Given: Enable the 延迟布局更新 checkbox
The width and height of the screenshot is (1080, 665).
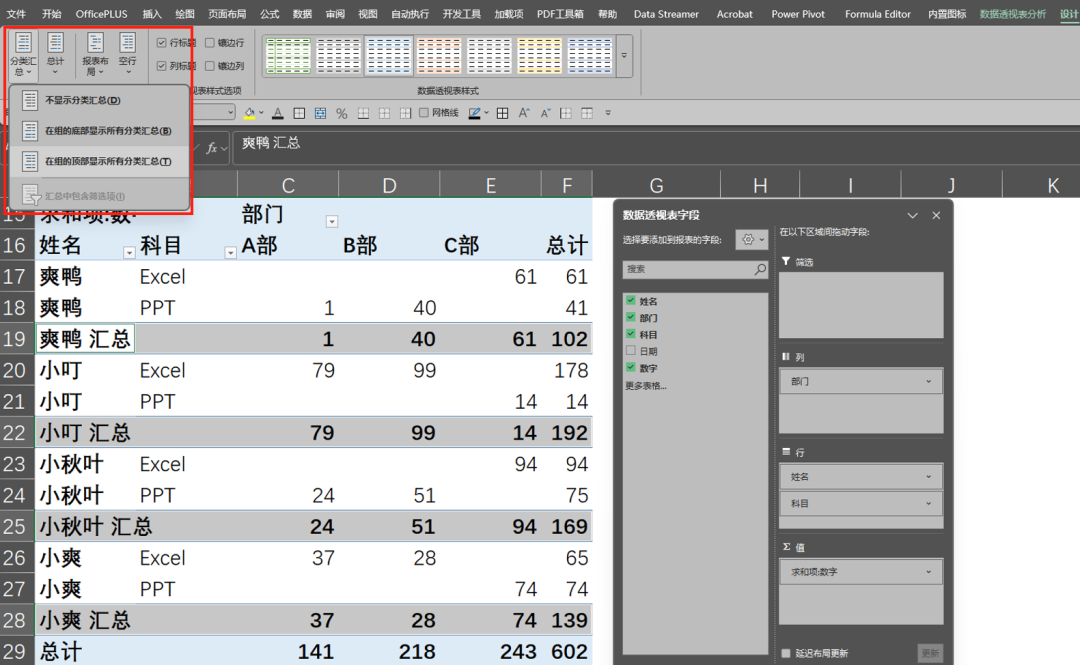Looking at the screenshot, I should 787,653.
